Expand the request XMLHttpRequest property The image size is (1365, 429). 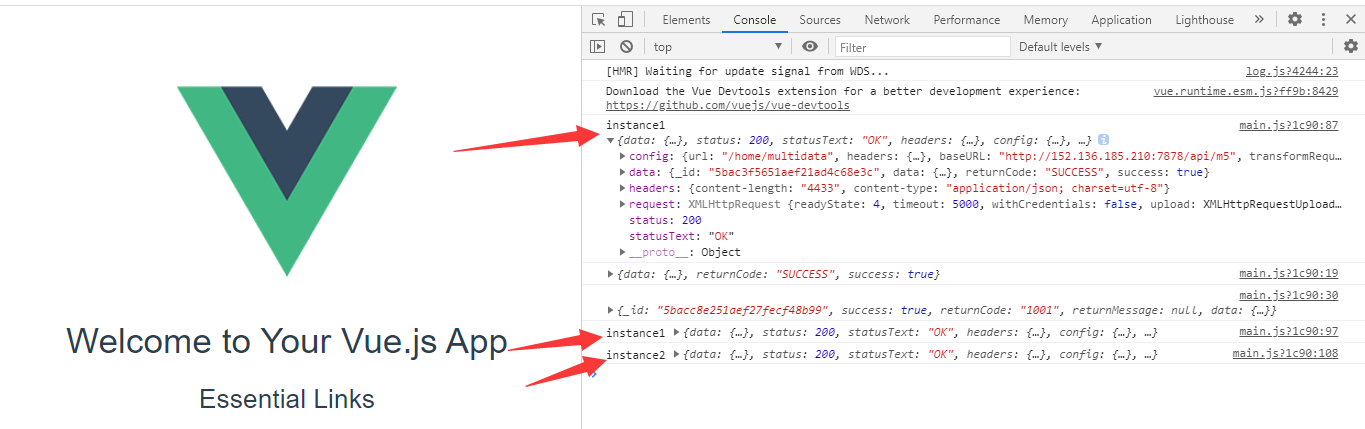point(623,204)
